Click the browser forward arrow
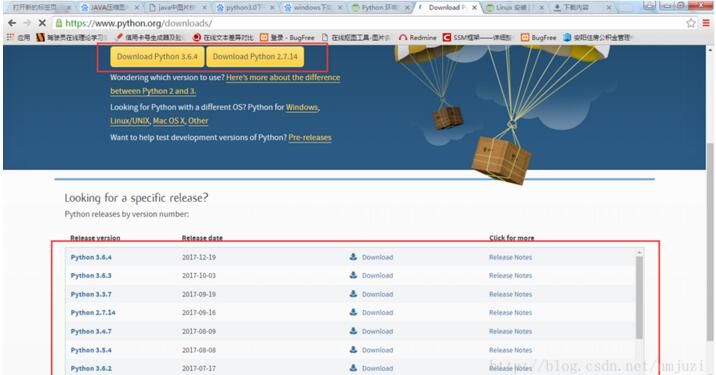The width and height of the screenshot is (716, 375). (27, 23)
